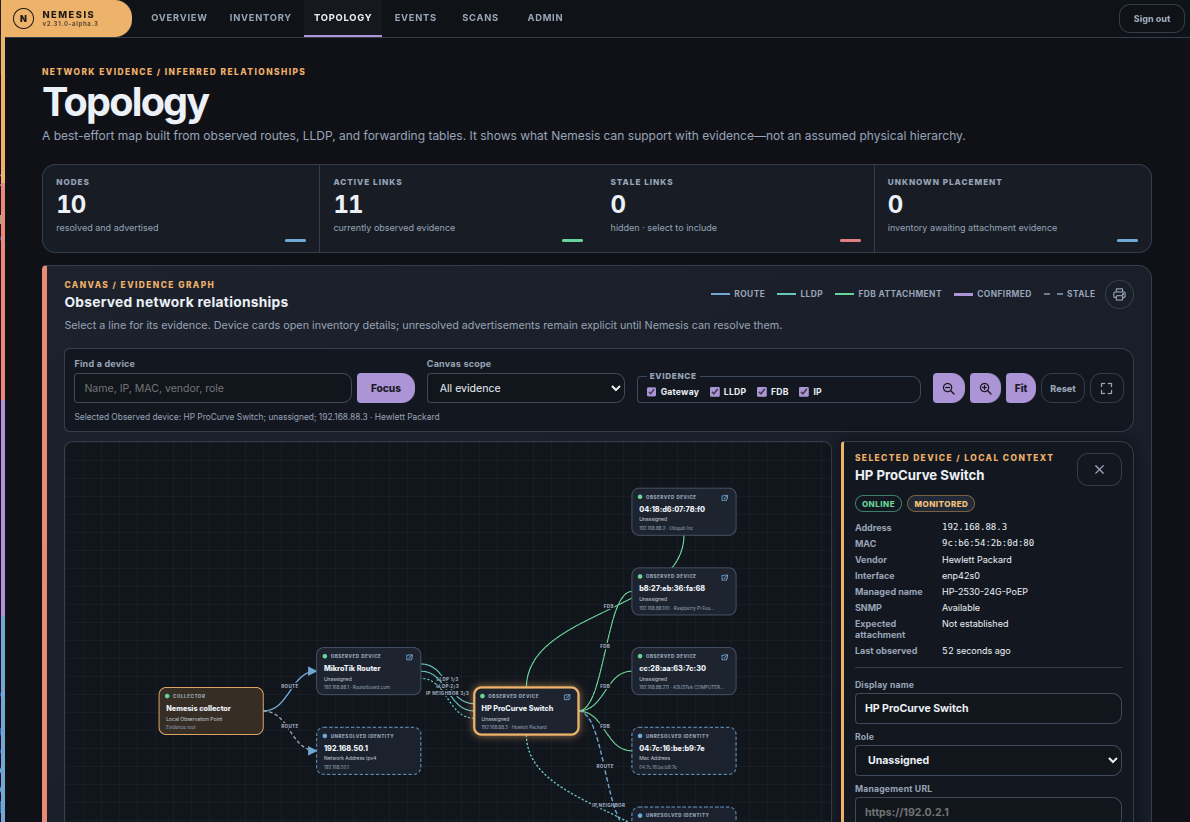
Task: Click the print icon near legend
Action: [x=1119, y=294]
